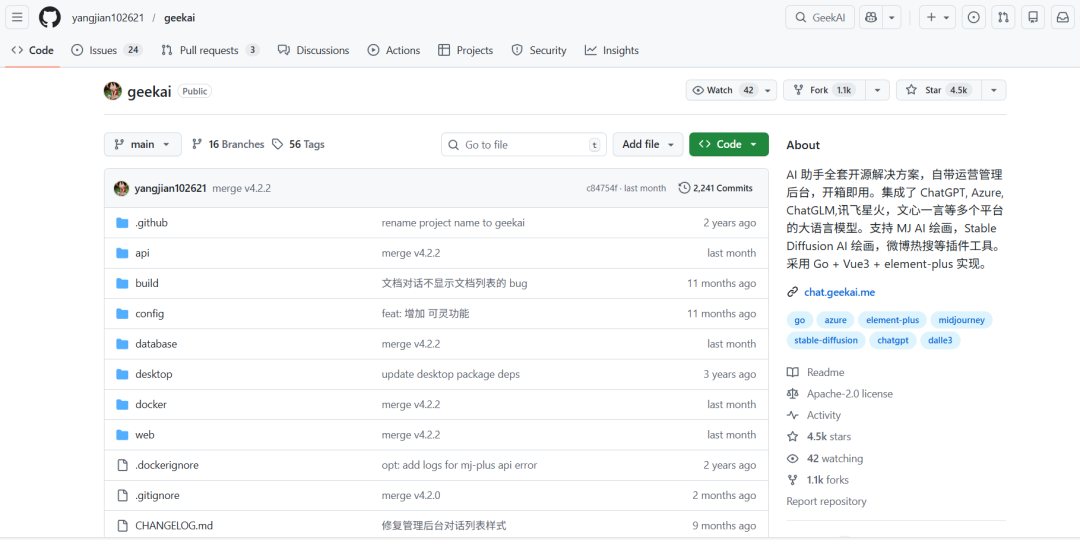Switch to the Issues tab
1080x540 pixels.
[x=105, y=50]
